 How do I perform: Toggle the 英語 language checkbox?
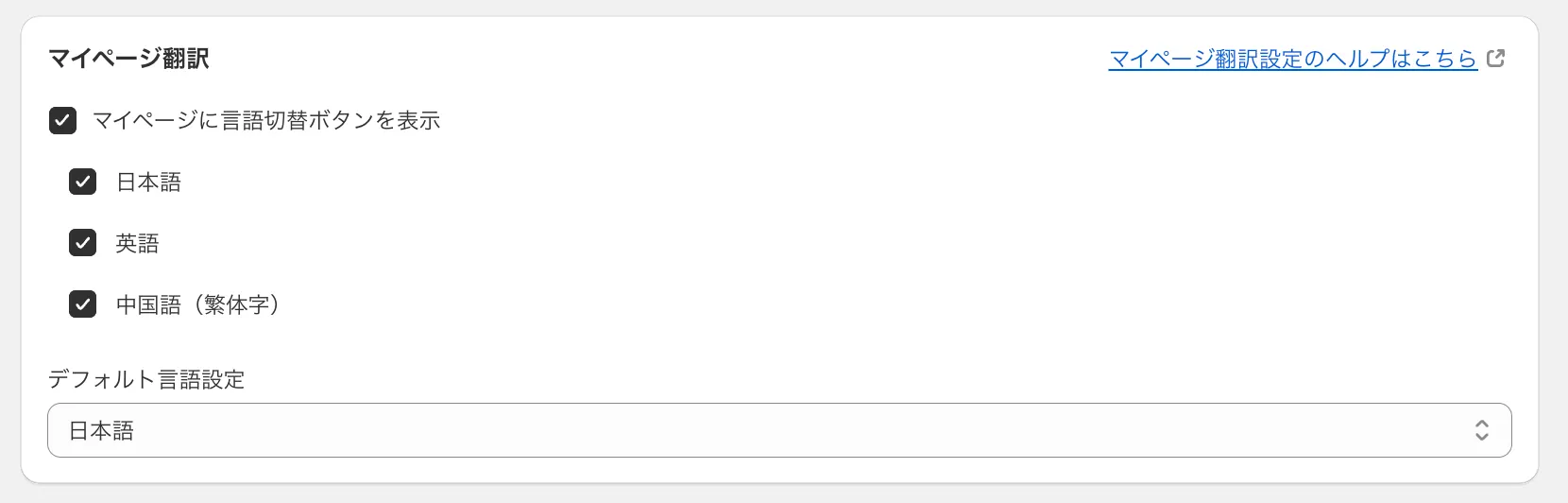point(82,243)
